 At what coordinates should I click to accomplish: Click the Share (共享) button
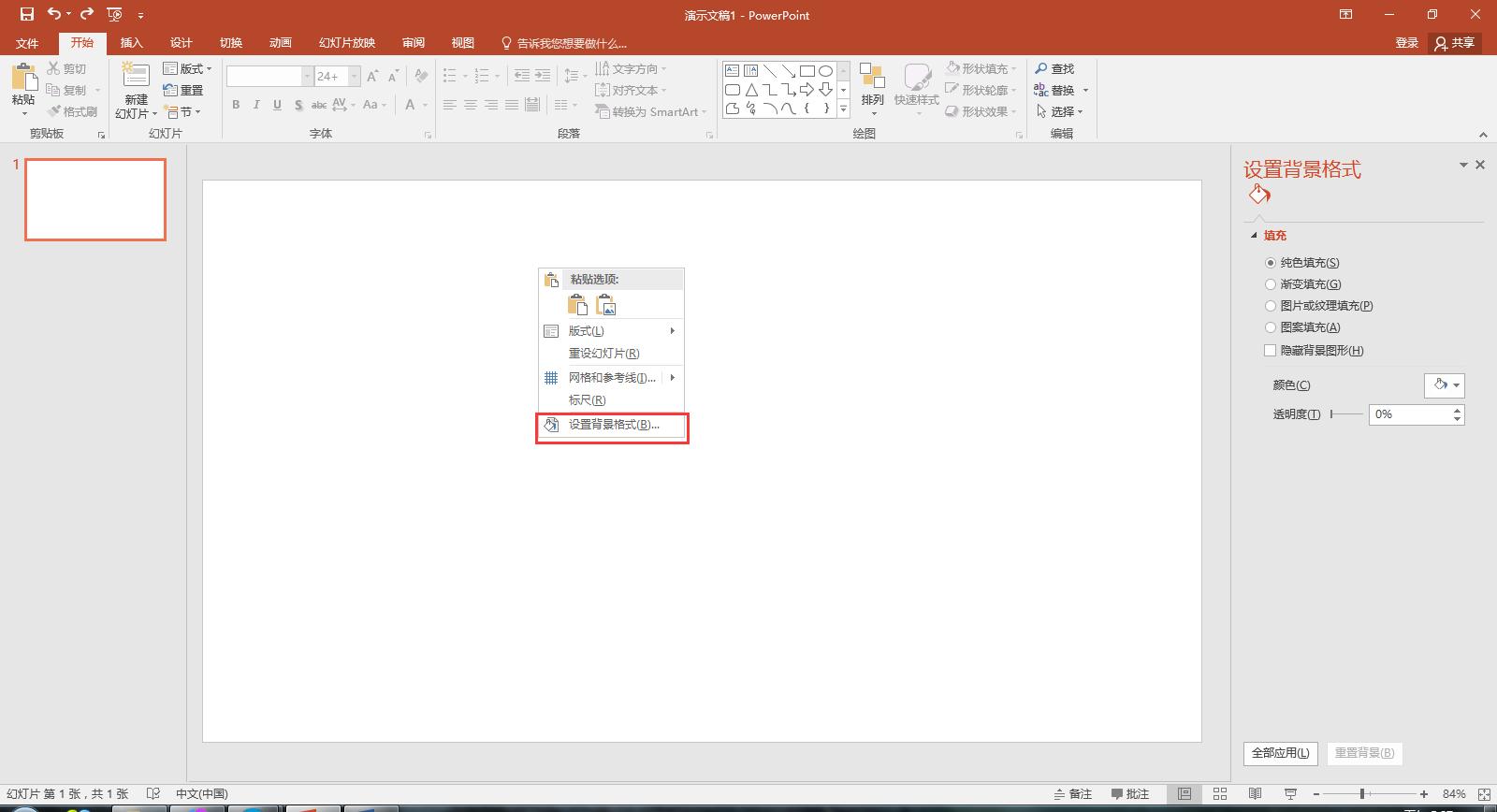[1454, 43]
